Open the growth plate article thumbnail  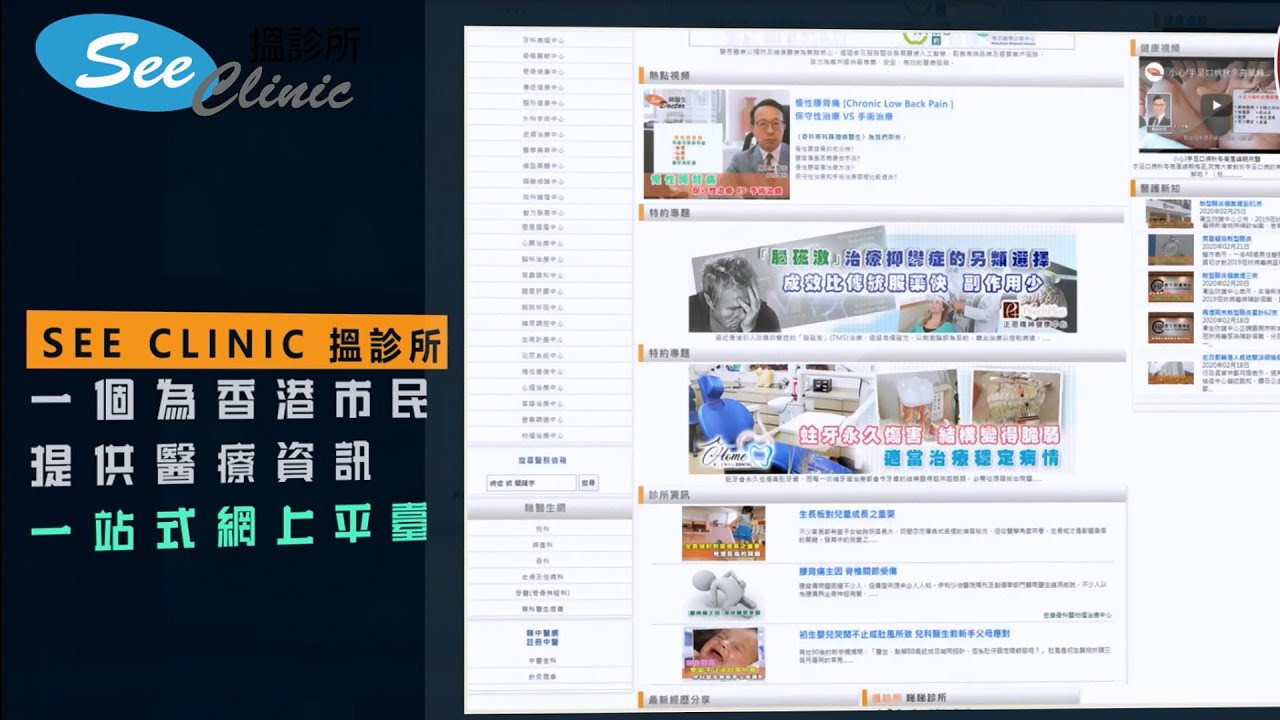pos(723,533)
